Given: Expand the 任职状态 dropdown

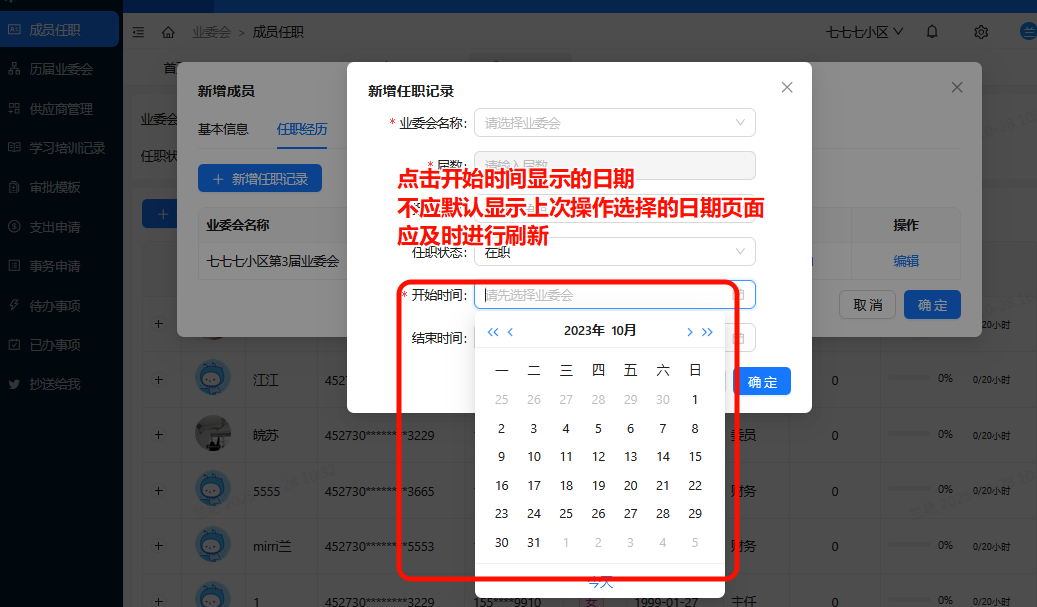Looking at the screenshot, I should [x=614, y=252].
